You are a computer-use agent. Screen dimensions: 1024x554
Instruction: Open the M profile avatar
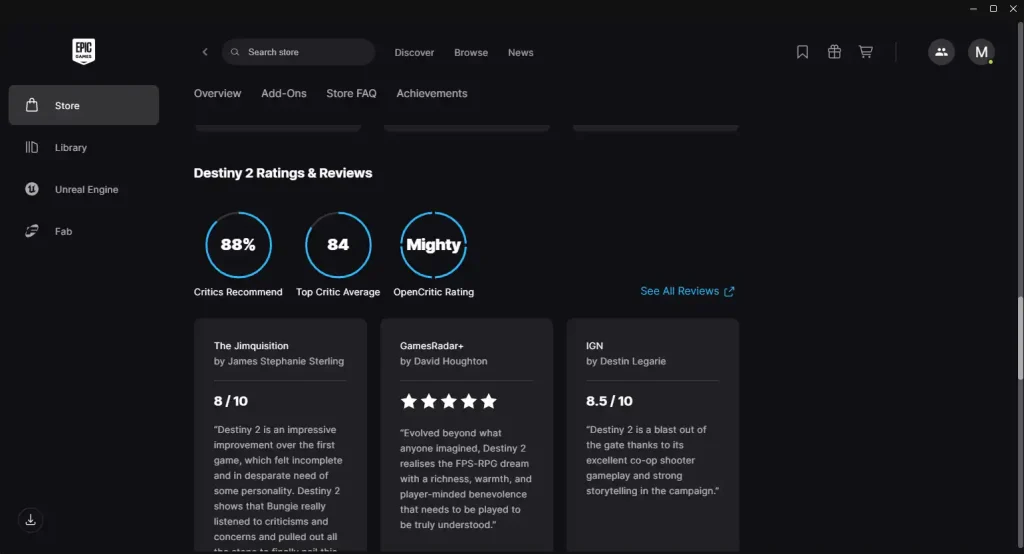pos(981,52)
